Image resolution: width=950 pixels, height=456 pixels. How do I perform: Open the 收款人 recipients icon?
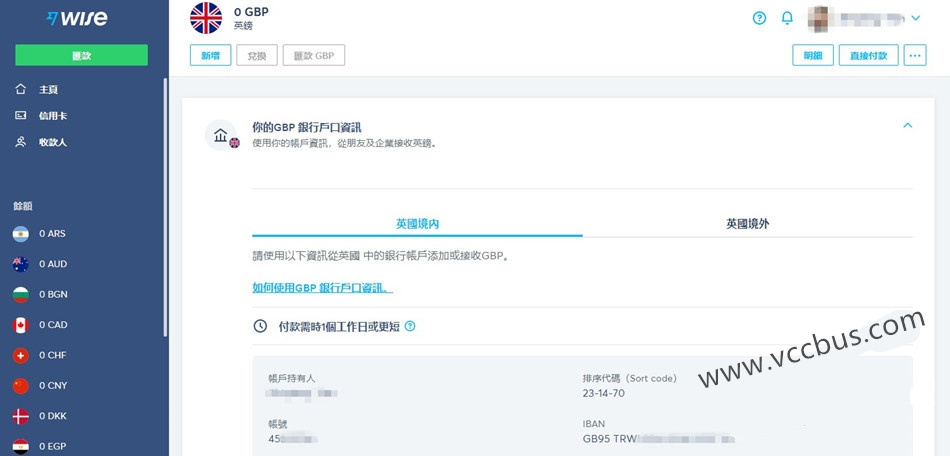click(20, 142)
